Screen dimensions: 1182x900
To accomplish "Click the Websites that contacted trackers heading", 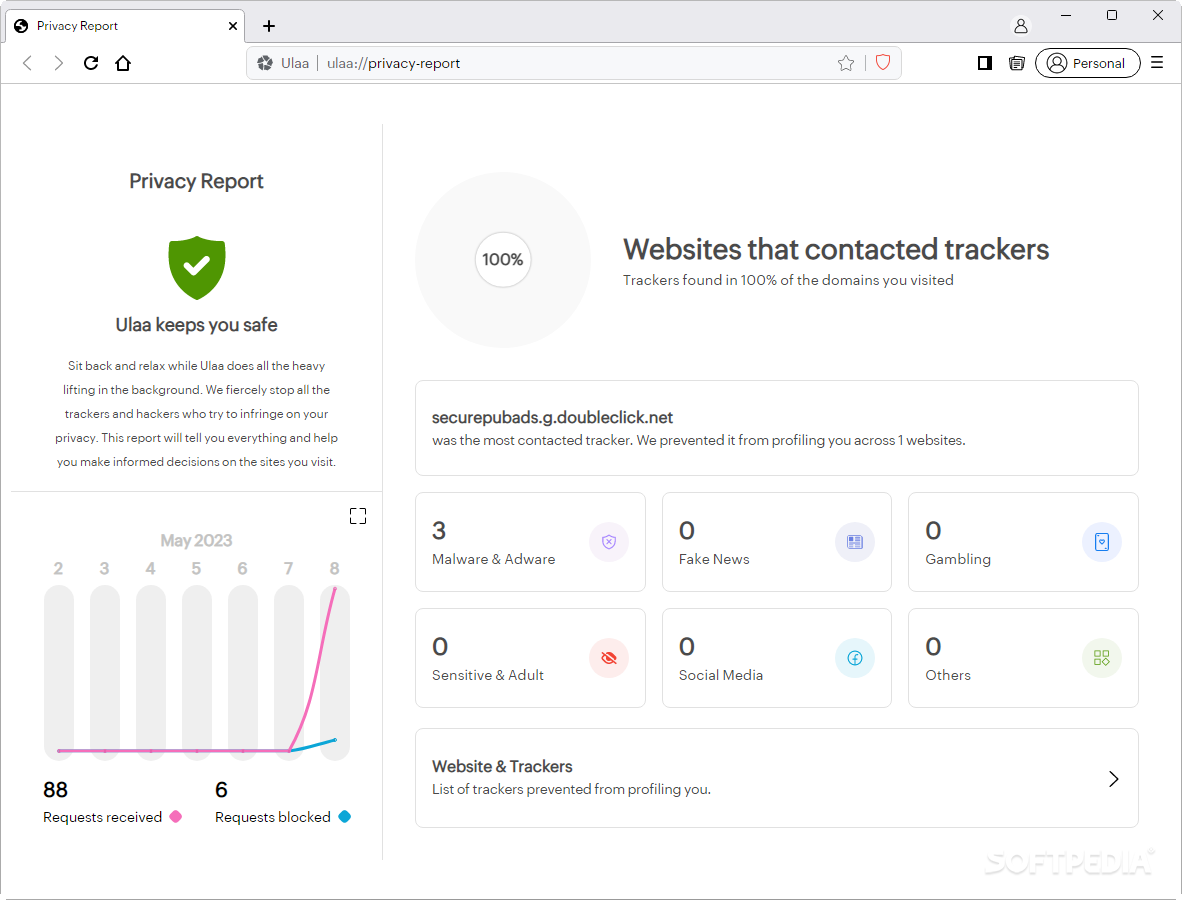I will coord(835,249).
